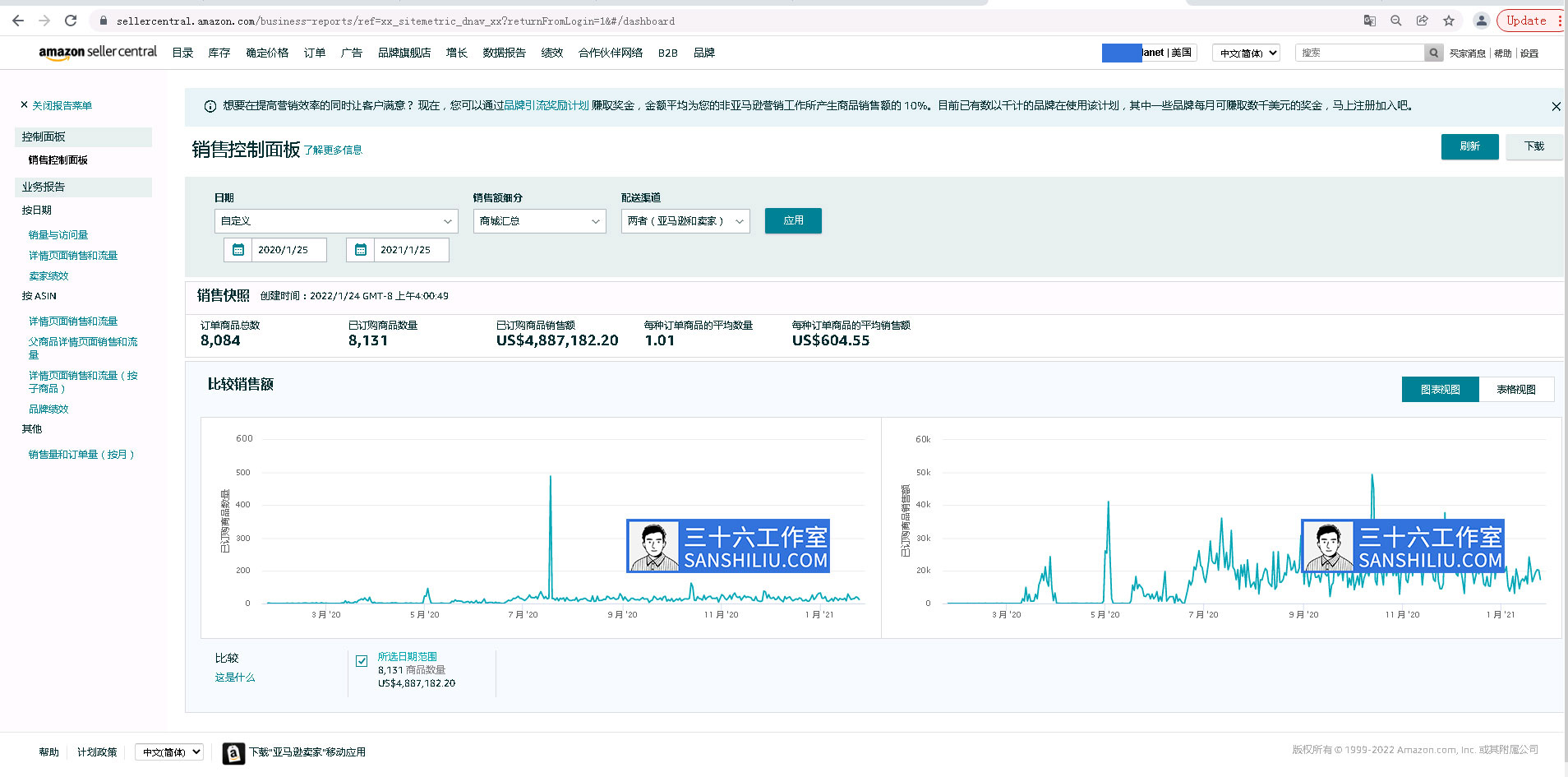Click the Amazon Seller mobile app icon
This screenshot has width=1568, height=777.
click(233, 752)
